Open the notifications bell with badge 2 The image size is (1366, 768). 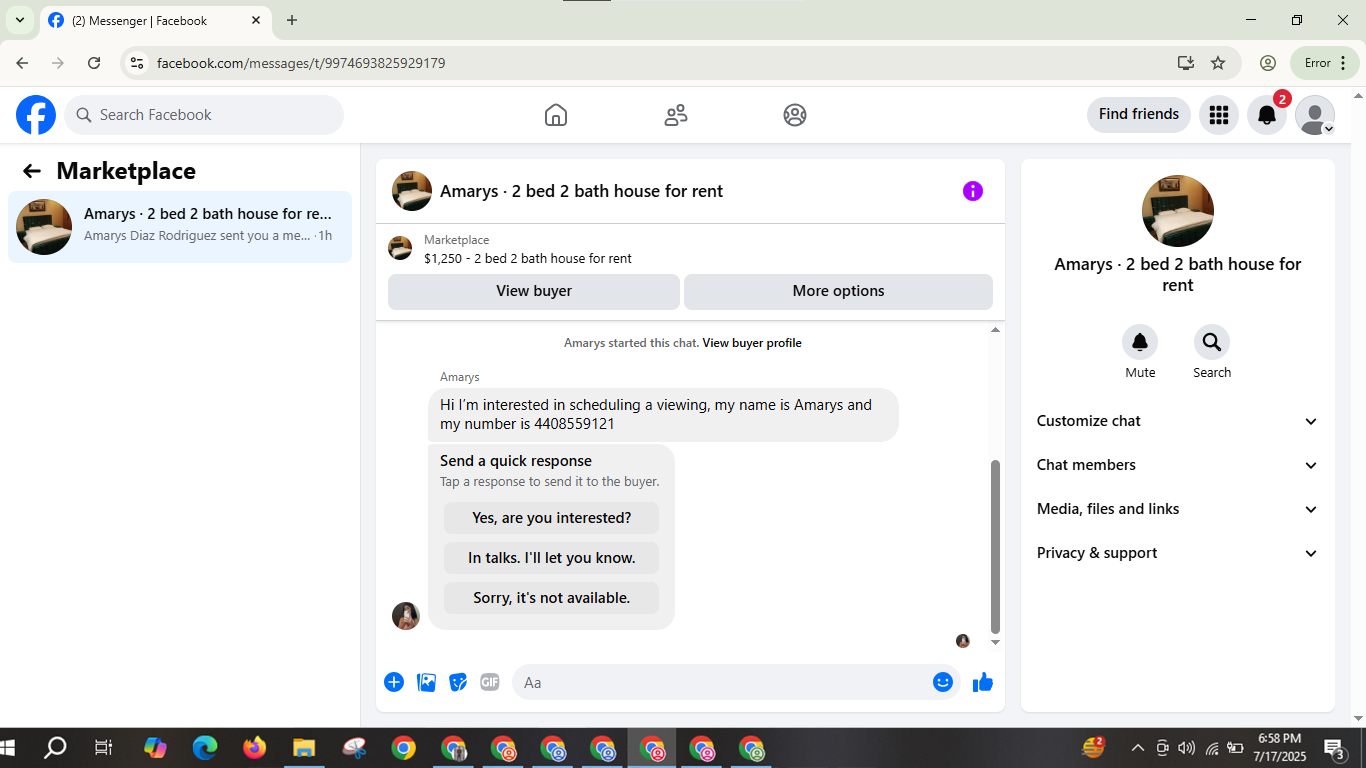coord(1267,115)
